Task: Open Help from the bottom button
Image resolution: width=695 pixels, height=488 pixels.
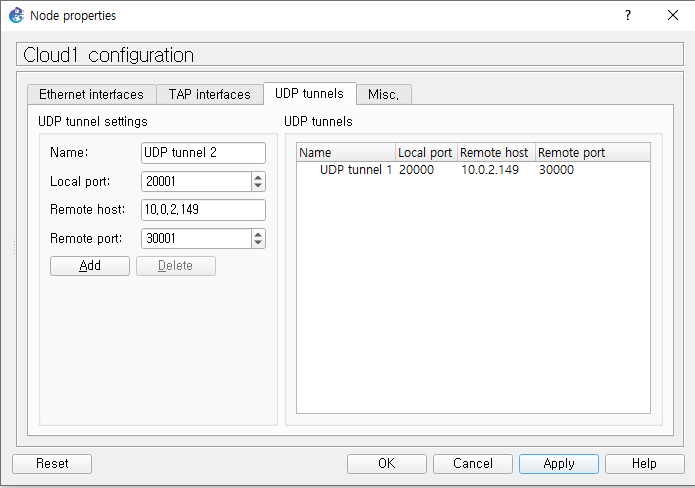Action: click(644, 464)
